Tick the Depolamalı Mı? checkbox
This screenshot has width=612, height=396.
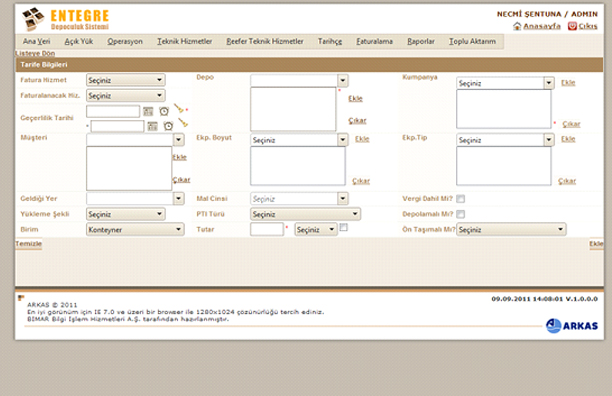click(461, 214)
